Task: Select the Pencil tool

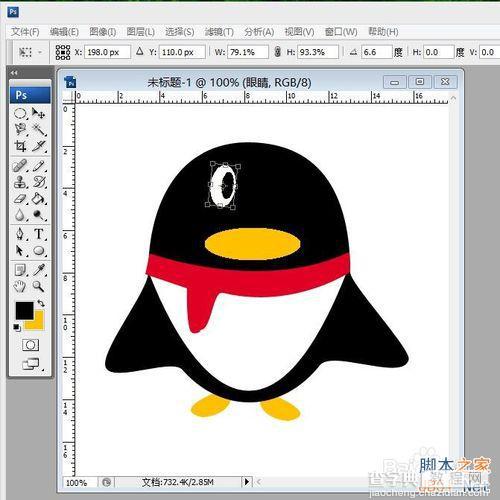Action: tap(39, 166)
